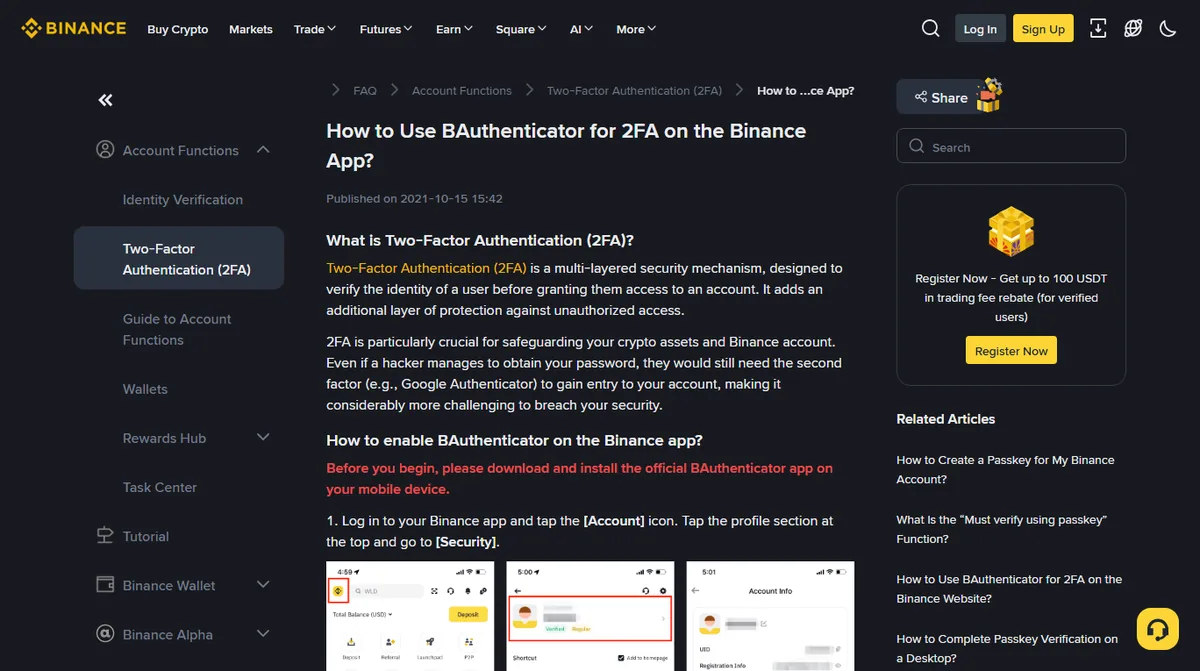Click the Sign Up button

tap(1043, 29)
